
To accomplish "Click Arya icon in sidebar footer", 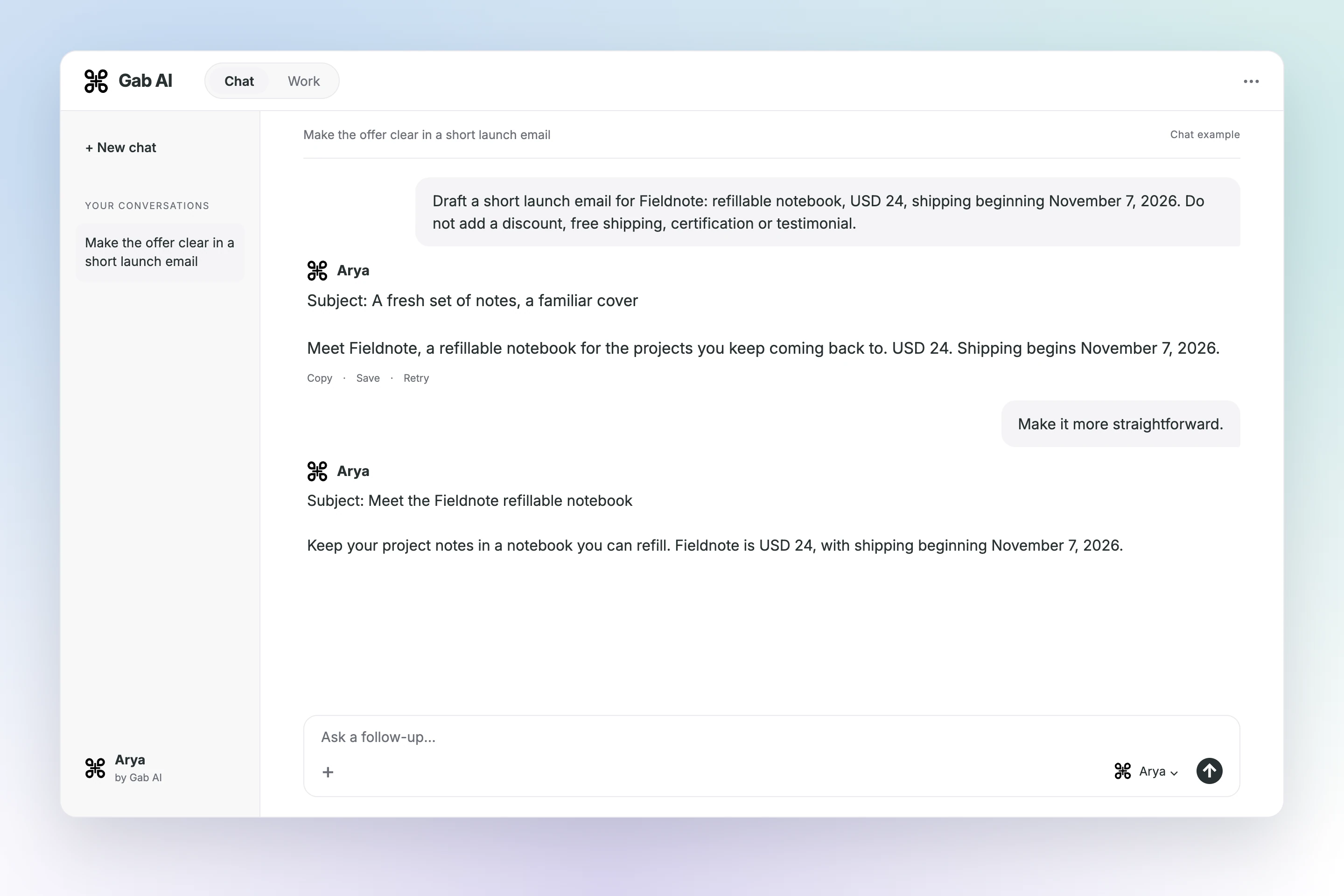I will click(95, 768).
